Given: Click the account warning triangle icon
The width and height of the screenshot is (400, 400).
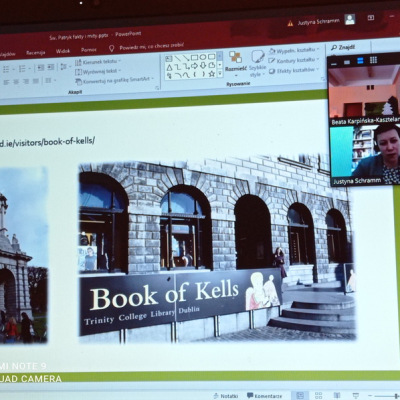Looking at the screenshot, I should click(291, 23).
